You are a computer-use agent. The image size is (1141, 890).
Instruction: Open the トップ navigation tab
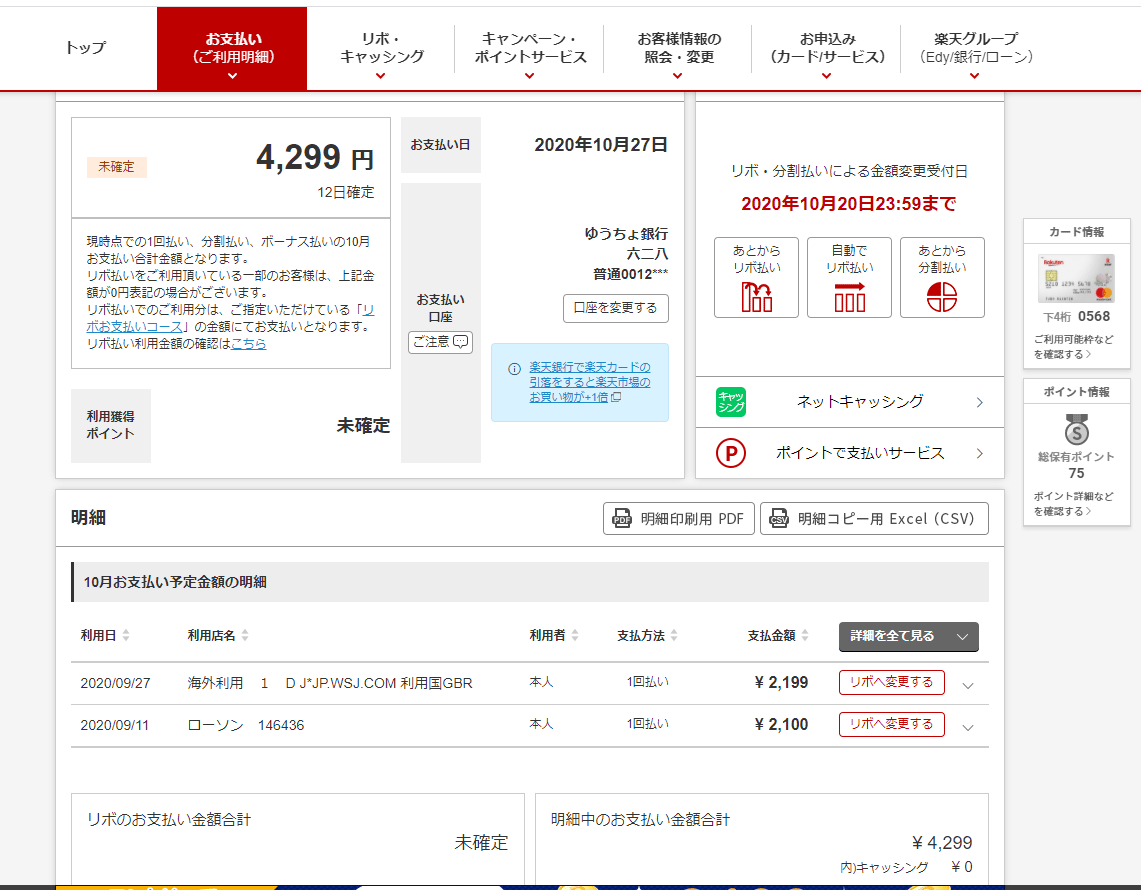85,48
